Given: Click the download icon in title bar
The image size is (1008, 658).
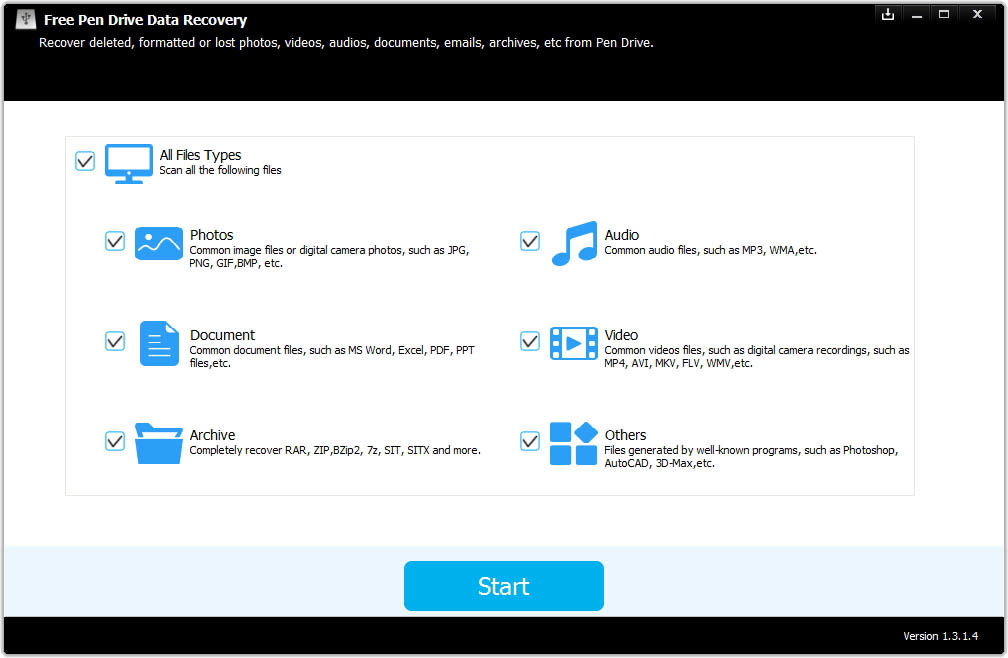Looking at the screenshot, I should 888,14.
